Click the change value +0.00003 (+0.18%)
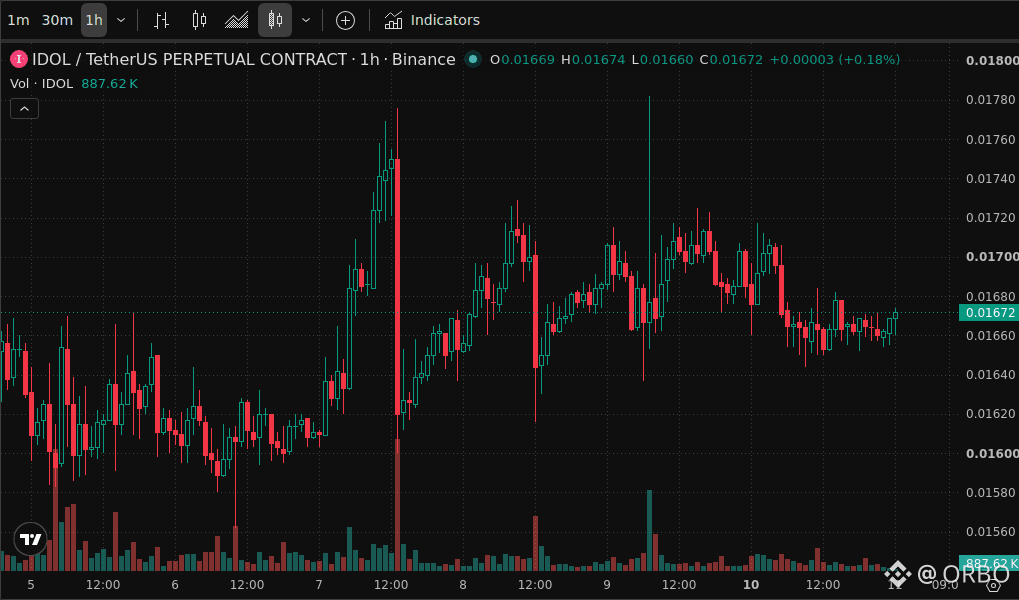Screen dimensions: 1019x600 click(x=834, y=60)
